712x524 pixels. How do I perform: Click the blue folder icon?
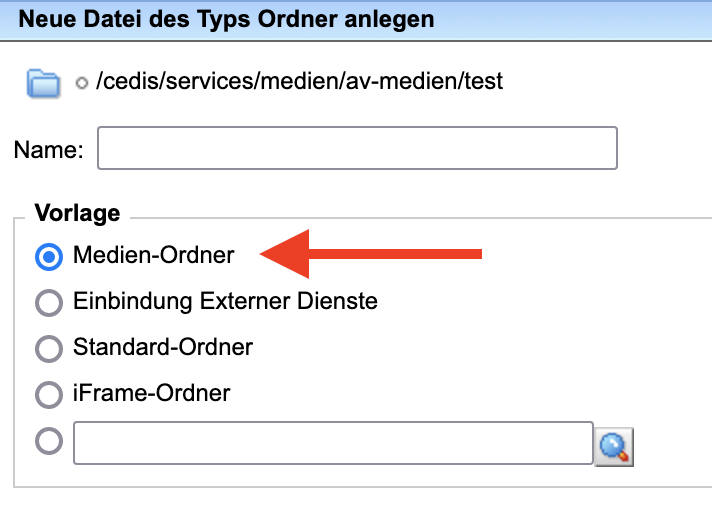[x=43, y=83]
